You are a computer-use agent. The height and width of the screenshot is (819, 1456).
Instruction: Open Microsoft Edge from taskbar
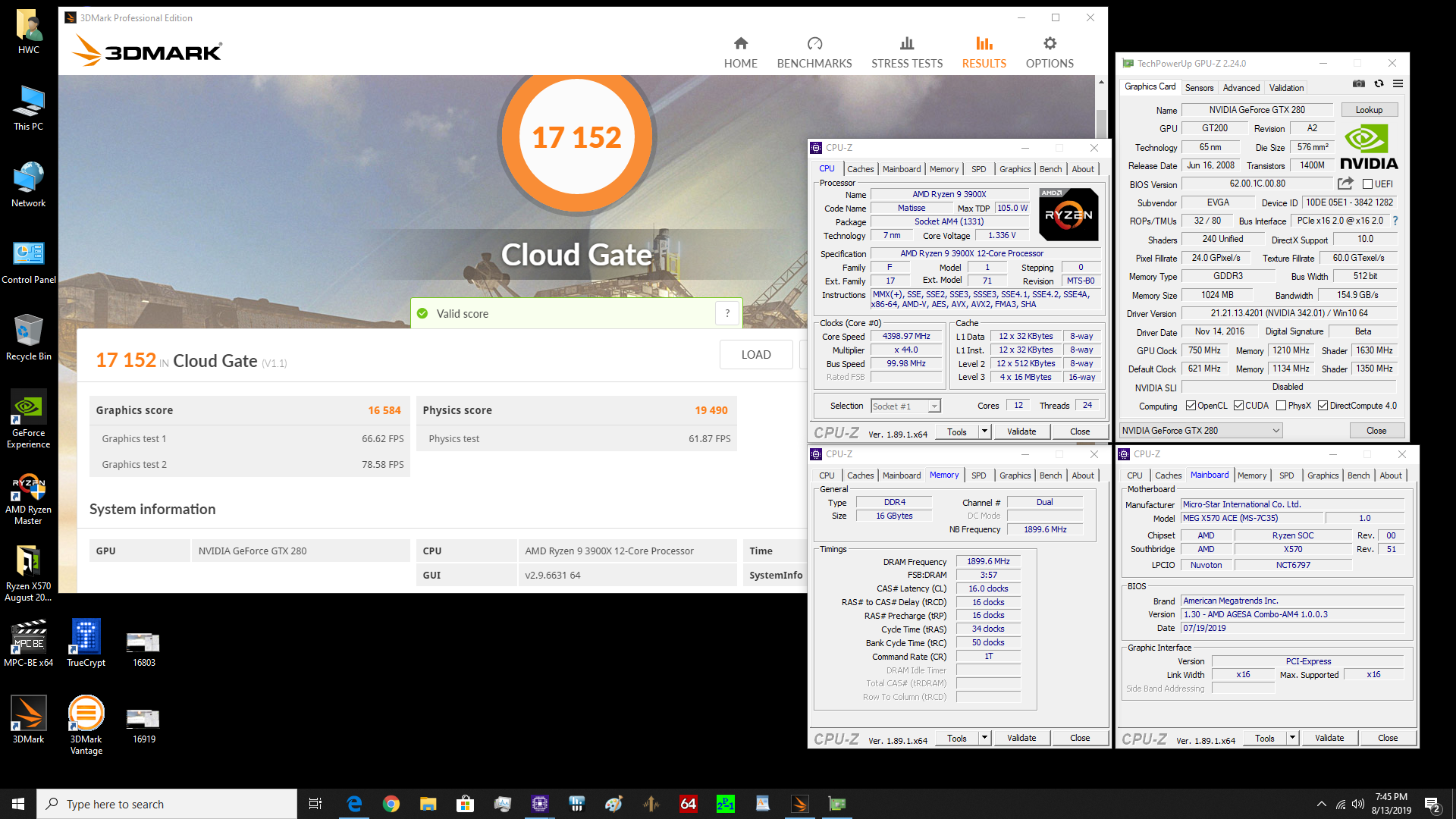[x=354, y=804]
